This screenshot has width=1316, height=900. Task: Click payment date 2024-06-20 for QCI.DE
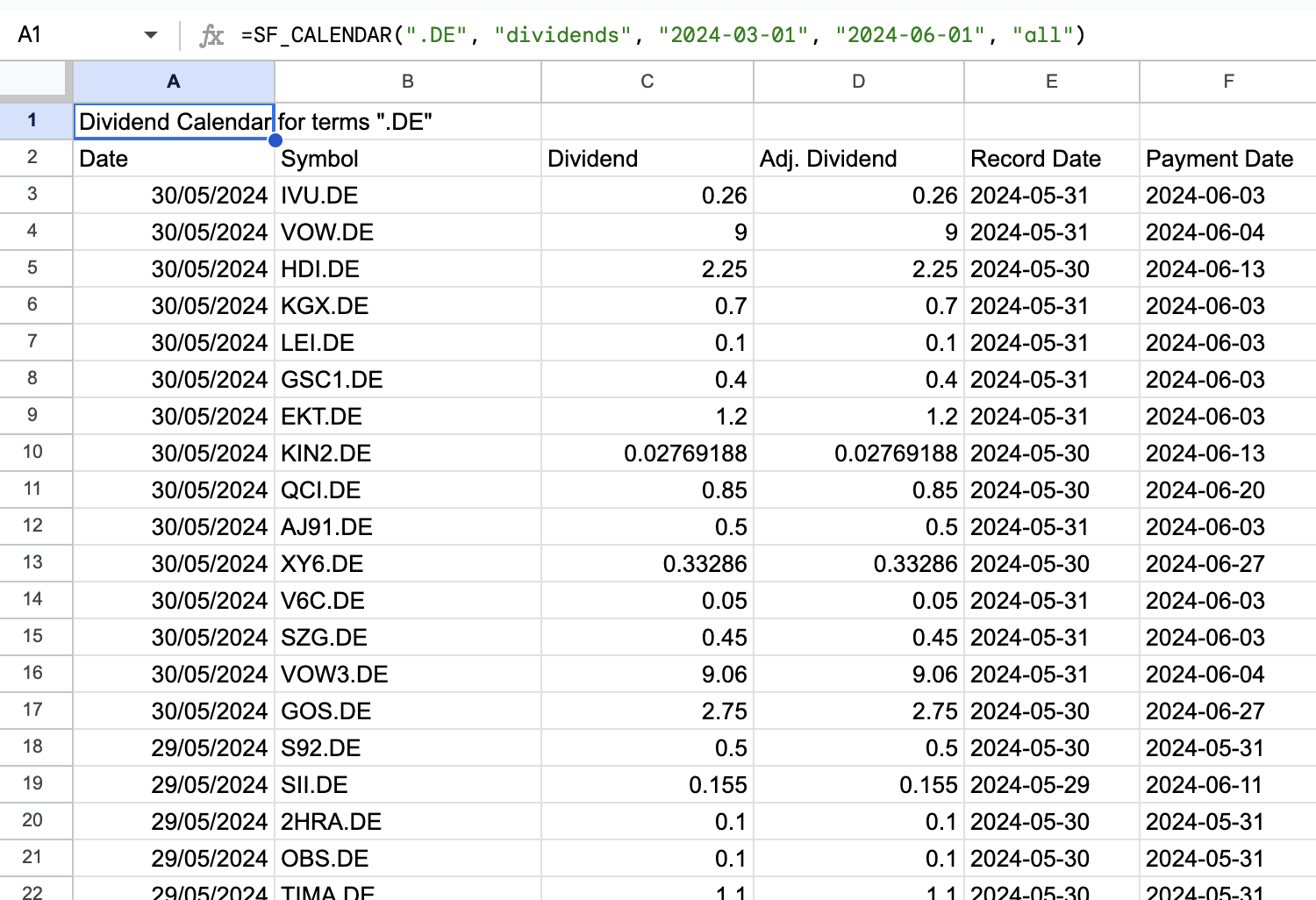(x=1228, y=490)
